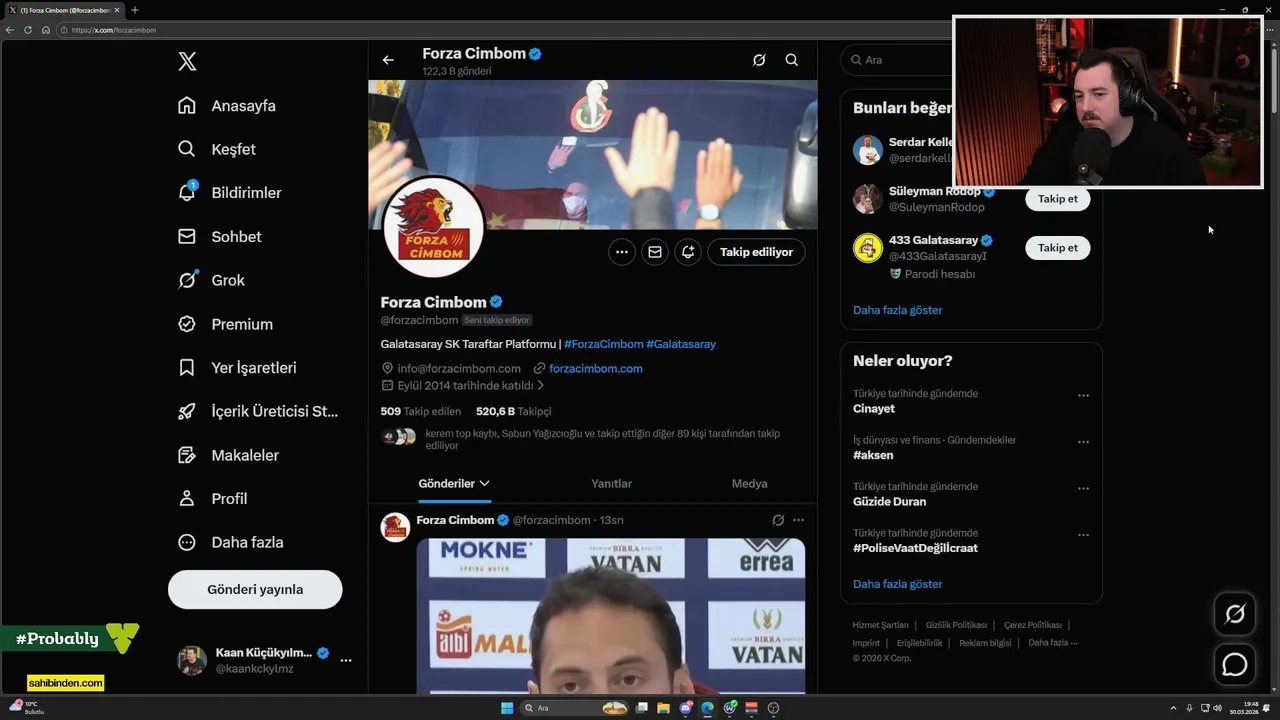Viewport: 1280px width, 720px height.
Task: Open İçerik Üreticisi Studio
Action: pyautogui.click(x=258, y=411)
